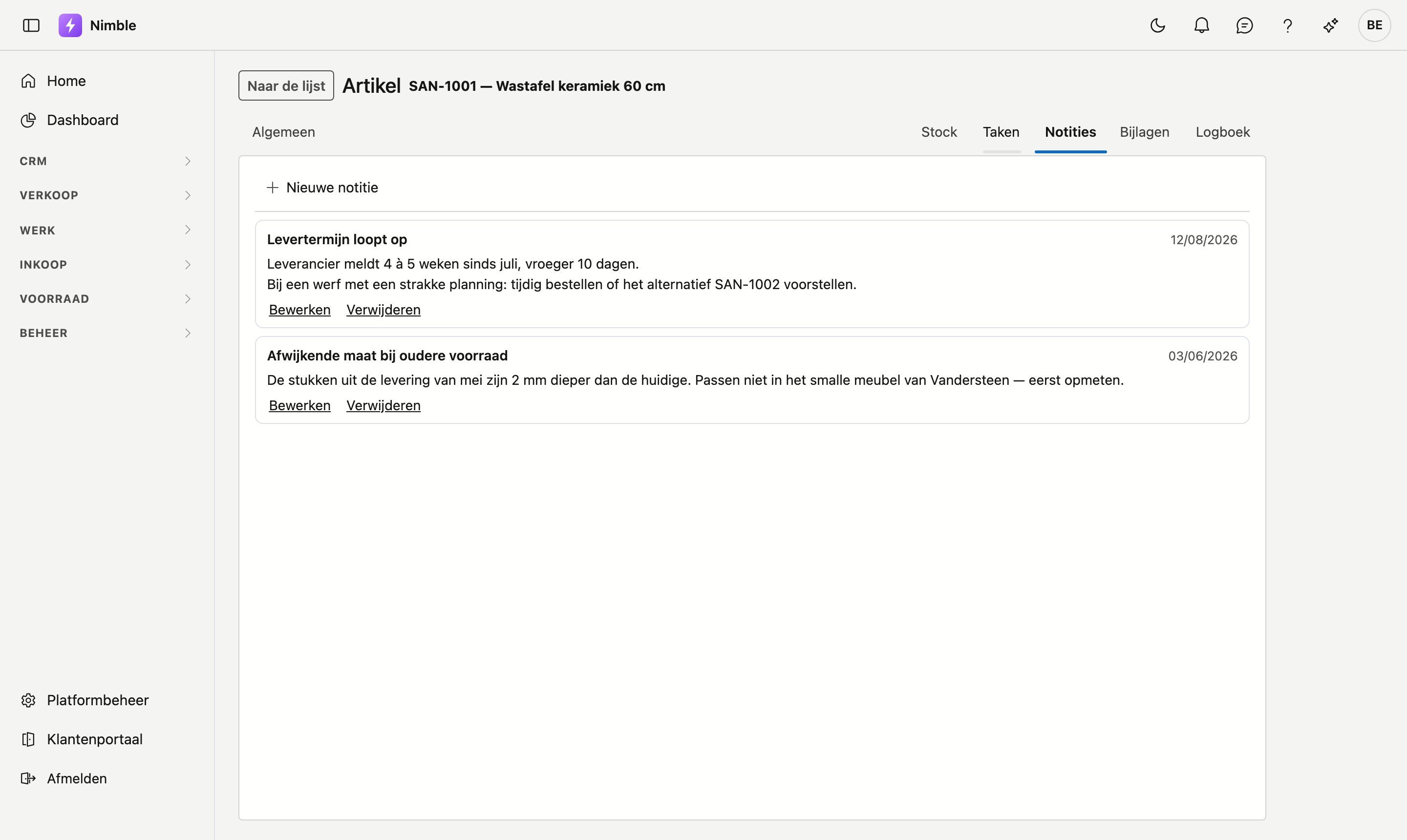
Task: Click the text about the Vandersteen meubel
Action: (x=695, y=380)
